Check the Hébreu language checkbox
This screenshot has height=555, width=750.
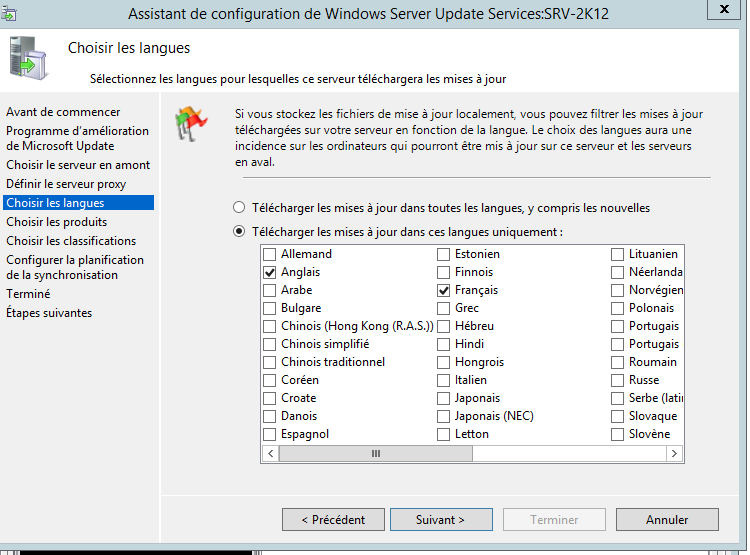pos(443,326)
